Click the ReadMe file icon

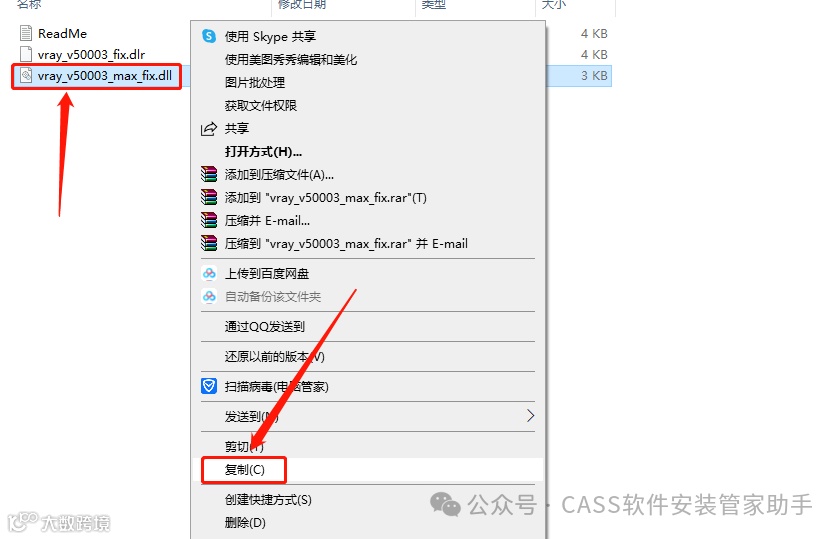tap(26, 33)
